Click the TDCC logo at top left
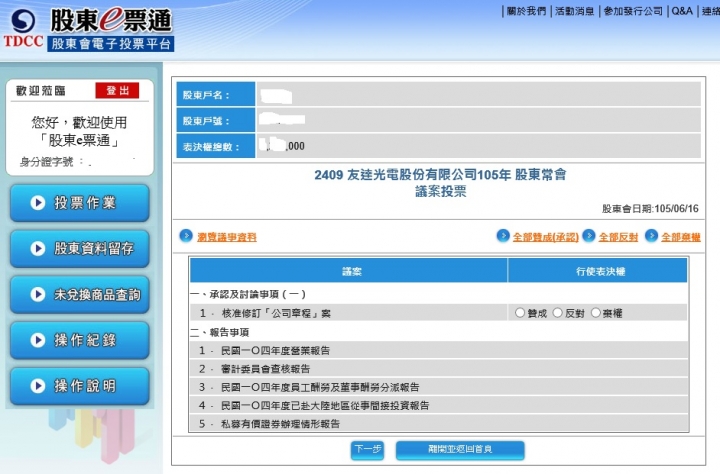 [x=23, y=28]
